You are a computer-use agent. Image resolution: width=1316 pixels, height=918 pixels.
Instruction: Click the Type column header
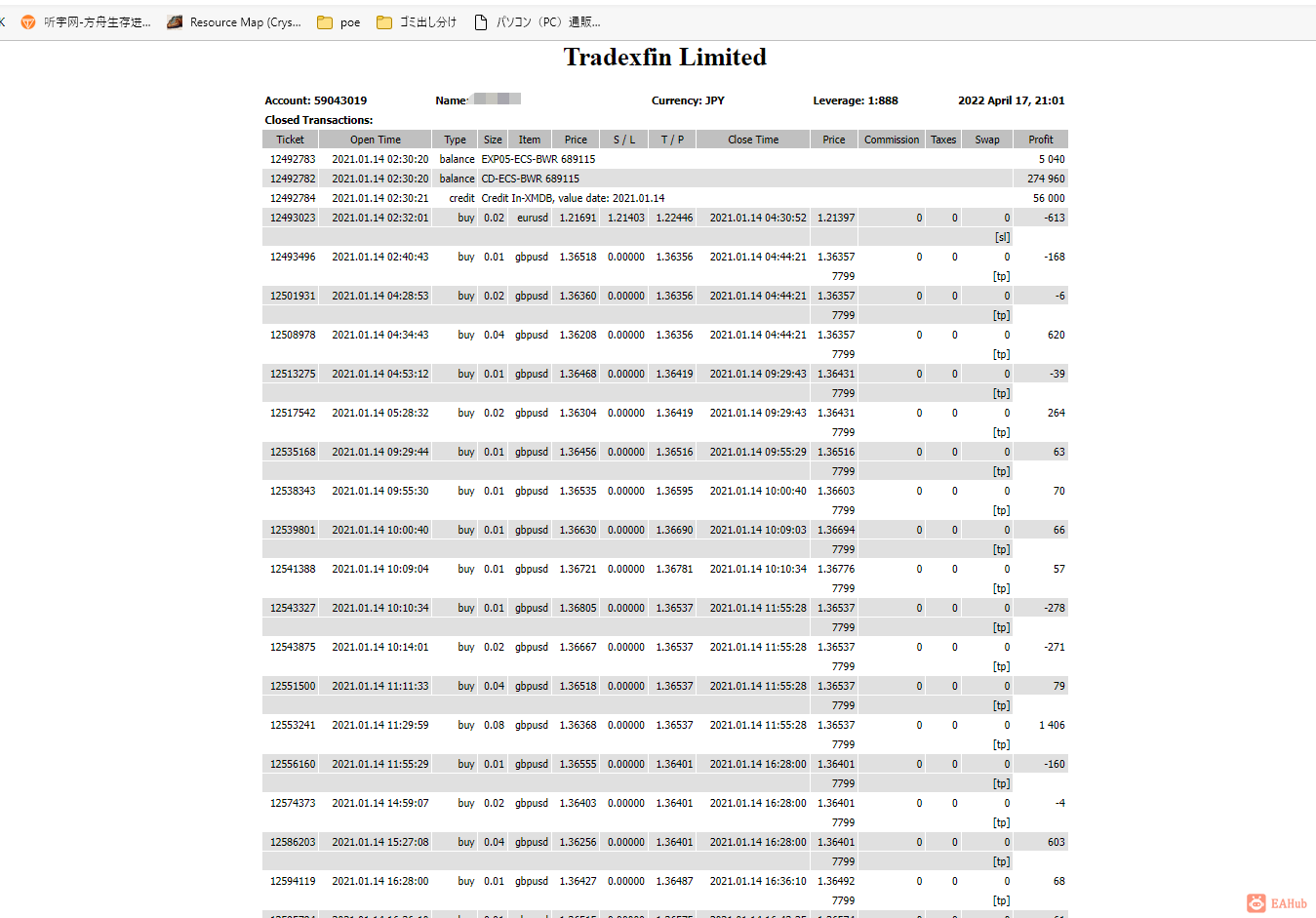coord(456,140)
